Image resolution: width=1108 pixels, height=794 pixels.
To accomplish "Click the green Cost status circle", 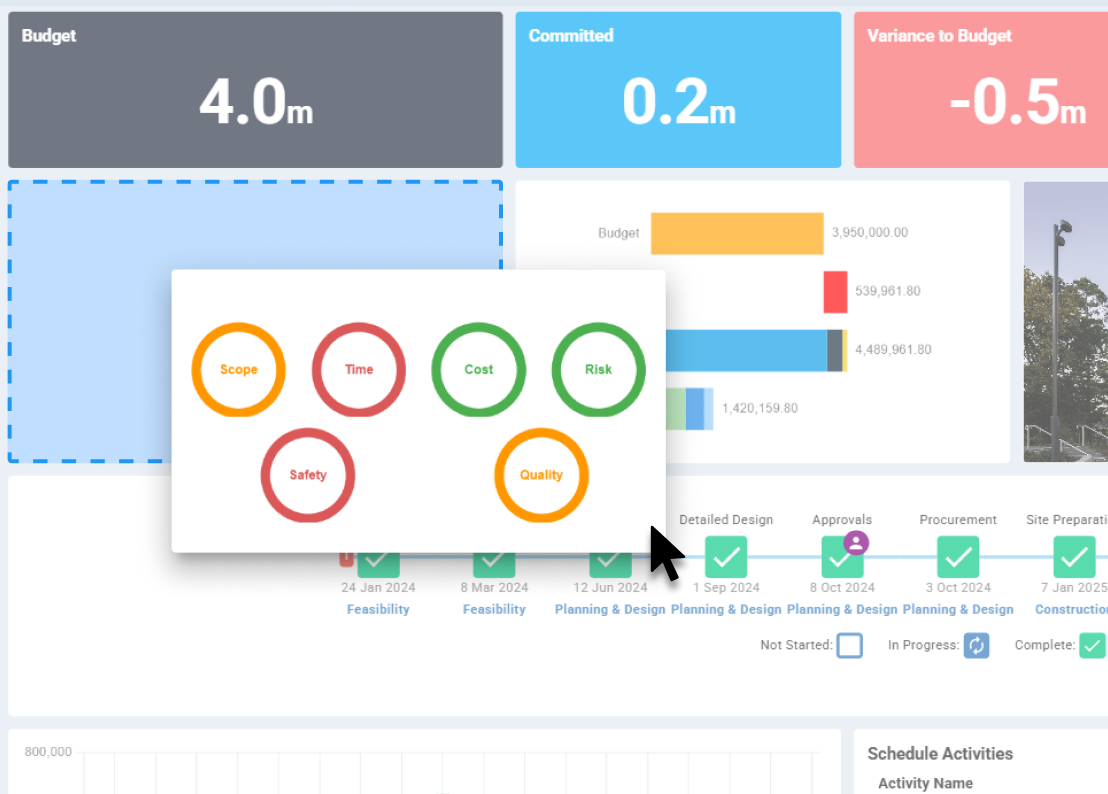I will 478,369.
